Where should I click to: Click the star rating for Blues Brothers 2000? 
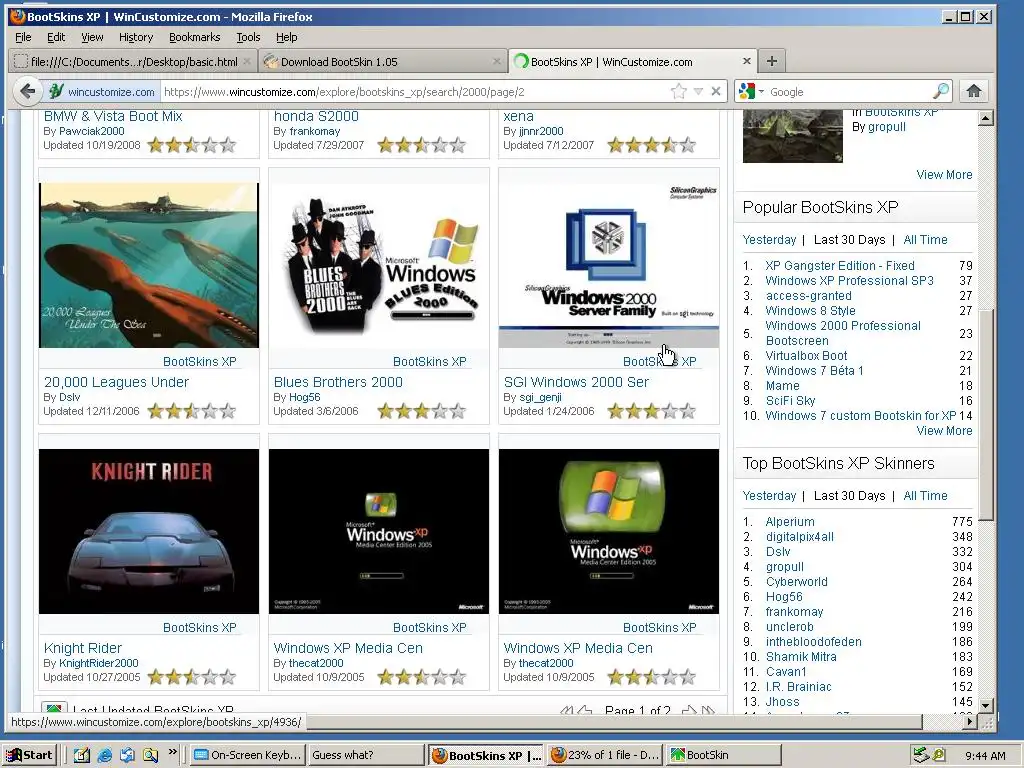[422, 411]
